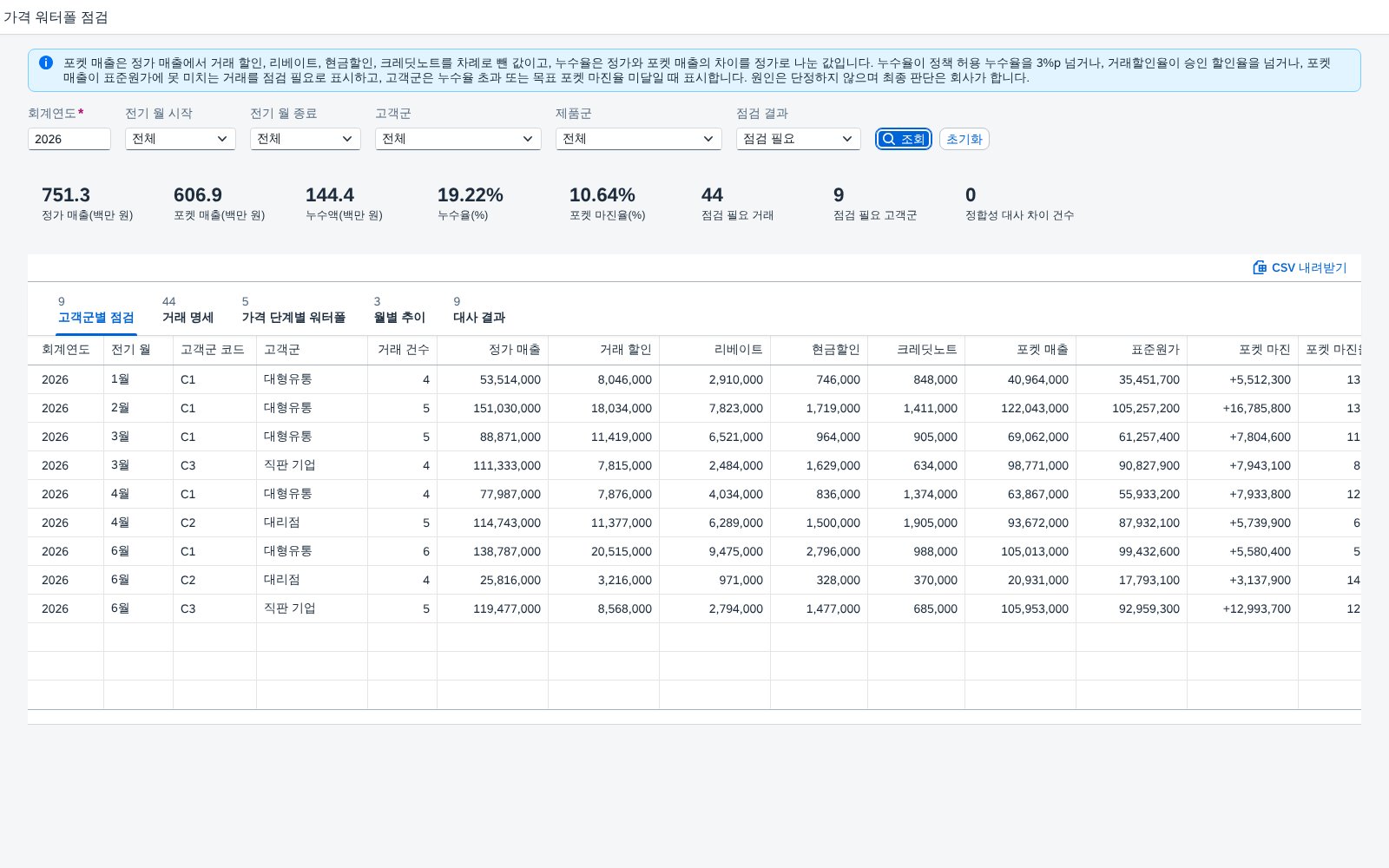Expand the 제품군 filter dropdown
1389x868 pixels.
pyautogui.click(x=639, y=139)
